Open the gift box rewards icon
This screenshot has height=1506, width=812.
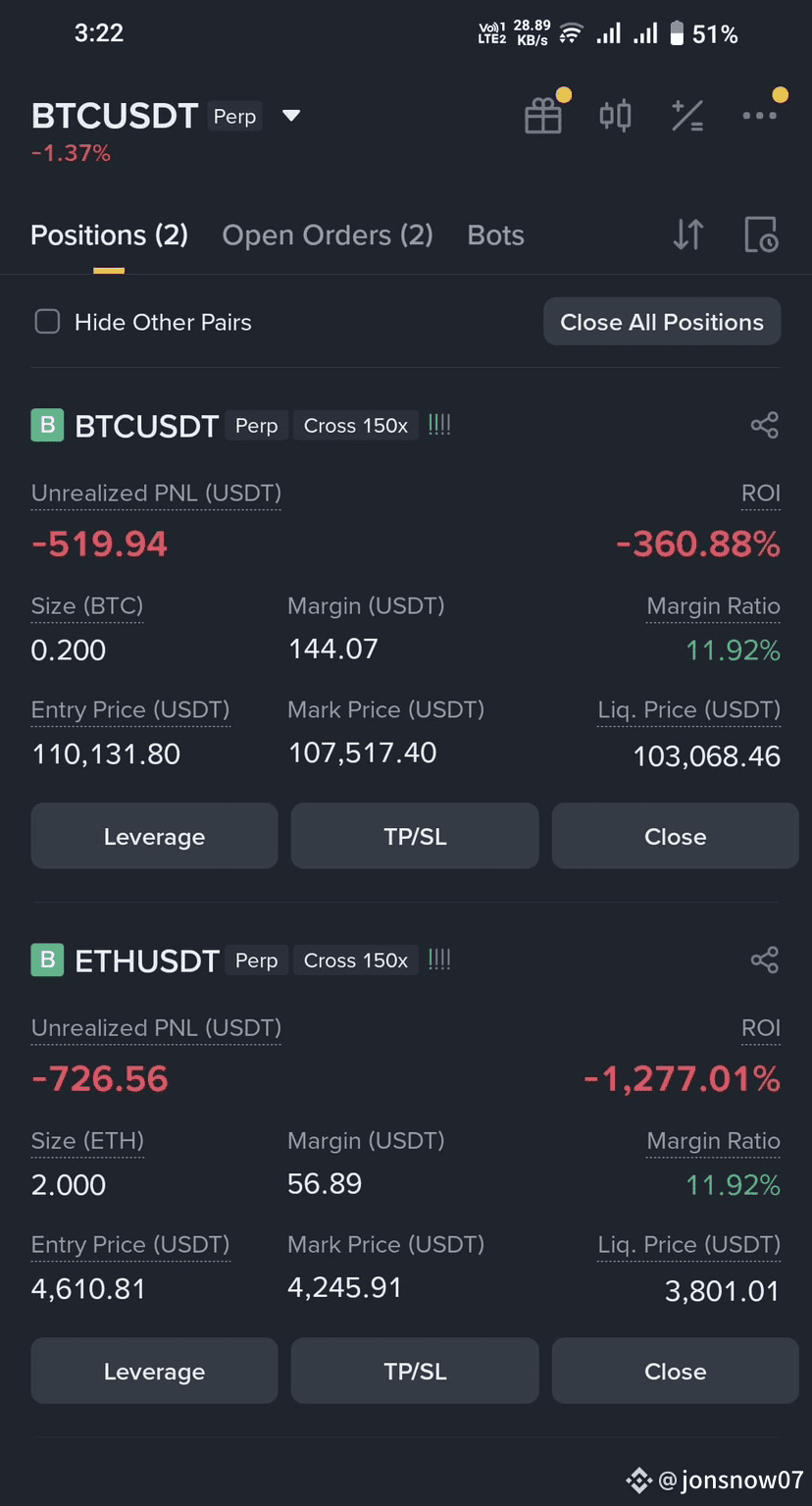click(x=543, y=116)
